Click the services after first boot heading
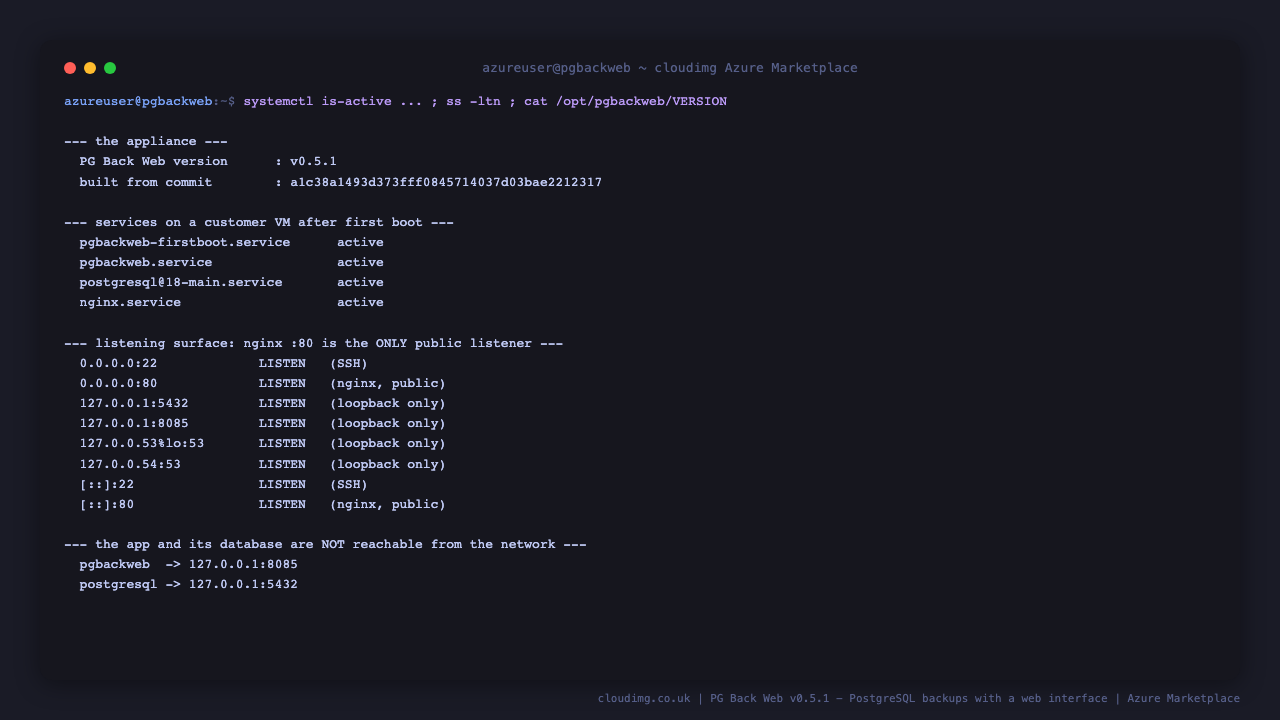Screen dimensions: 1280x720 click(259, 222)
